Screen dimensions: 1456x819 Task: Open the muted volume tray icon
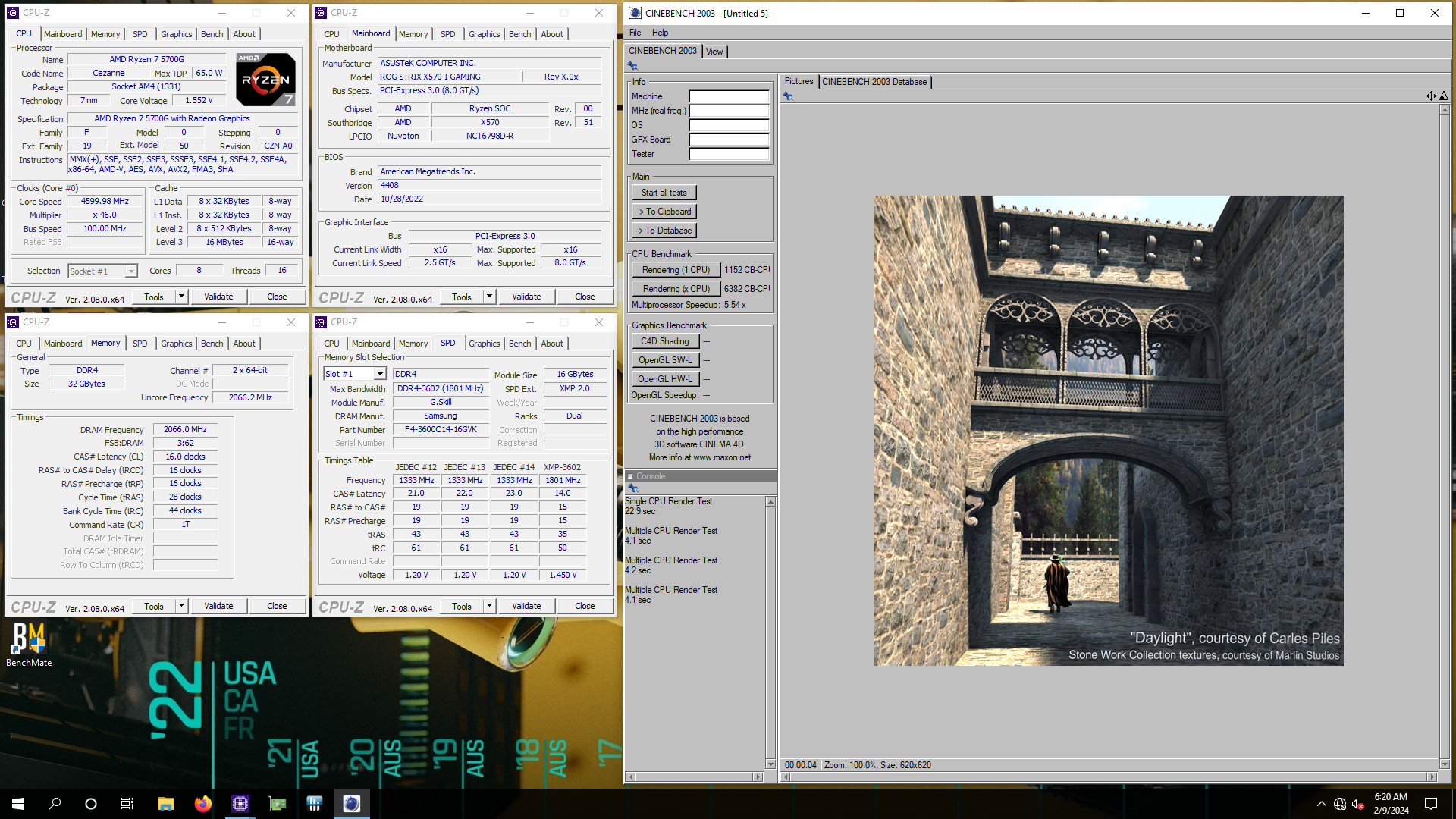(x=1358, y=804)
